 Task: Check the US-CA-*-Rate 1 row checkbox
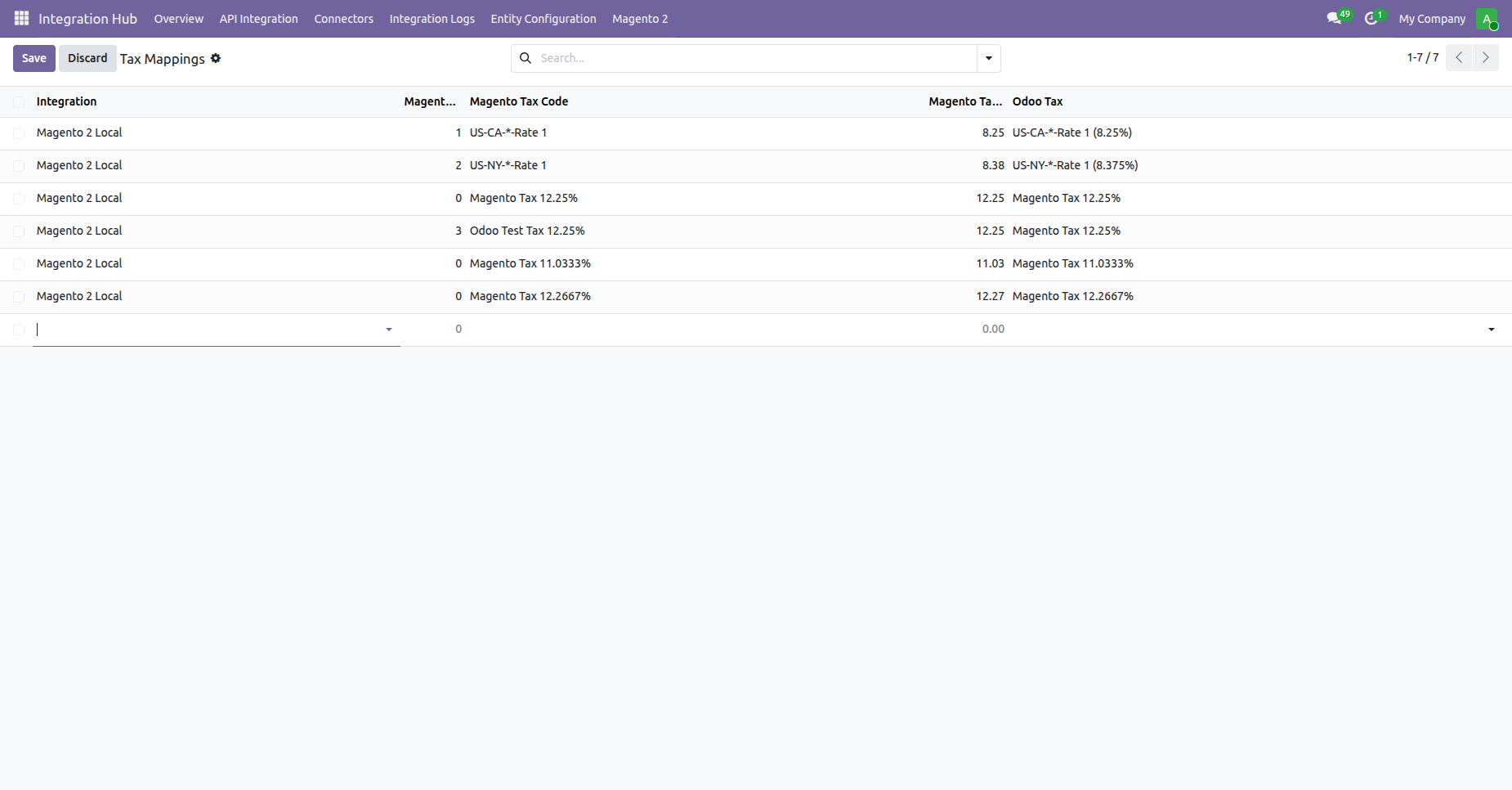point(19,133)
